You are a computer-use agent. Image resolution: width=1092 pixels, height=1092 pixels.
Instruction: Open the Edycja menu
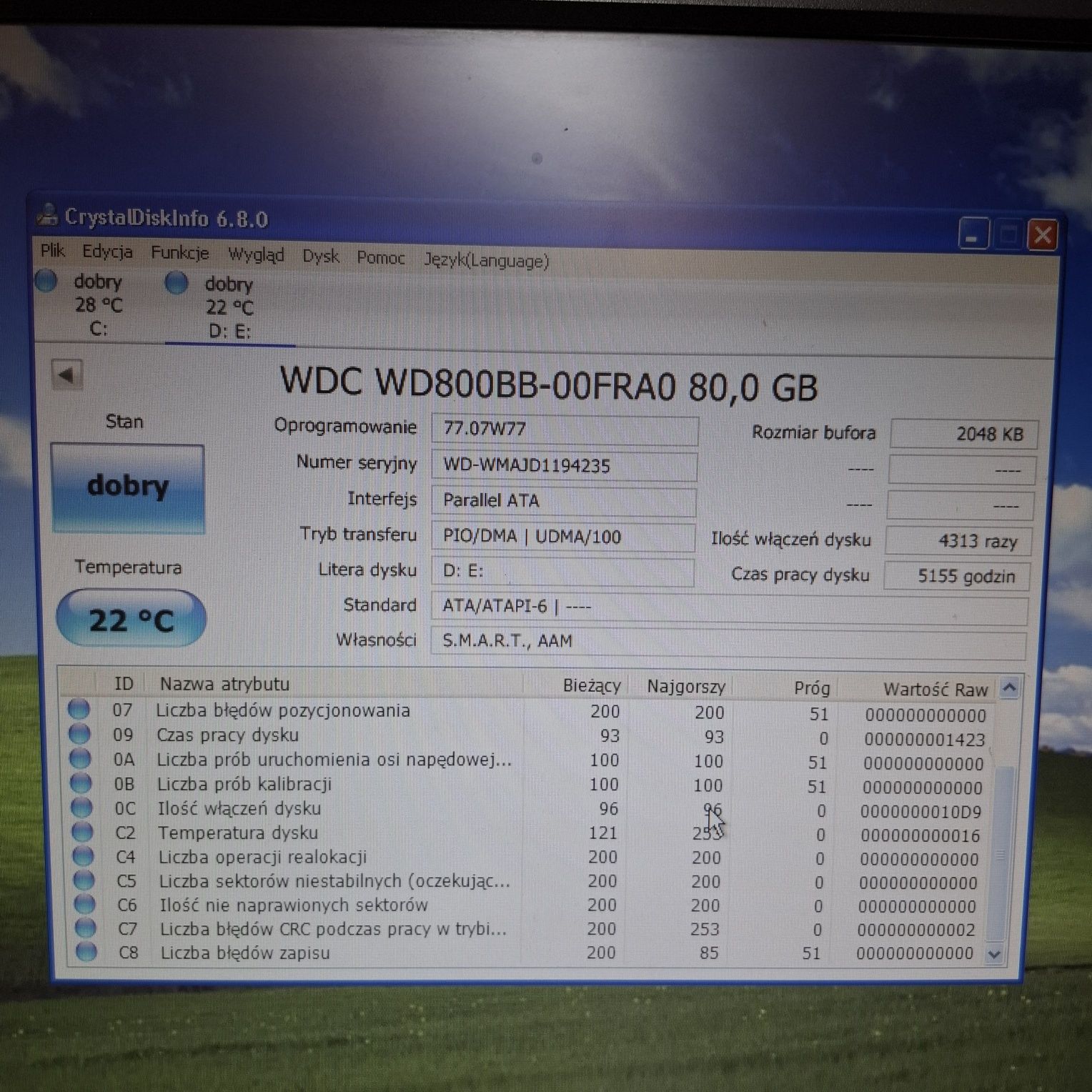(x=107, y=252)
